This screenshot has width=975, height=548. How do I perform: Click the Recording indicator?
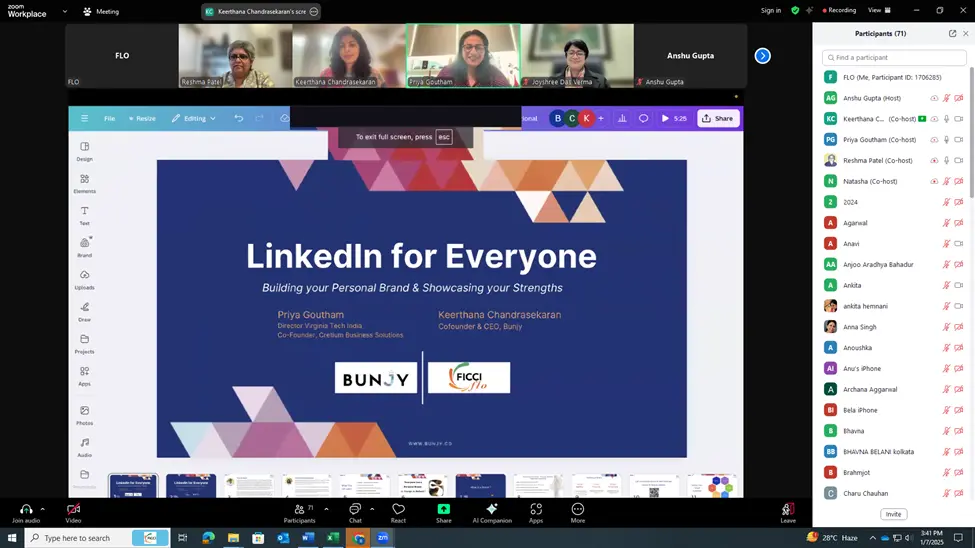(x=839, y=11)
